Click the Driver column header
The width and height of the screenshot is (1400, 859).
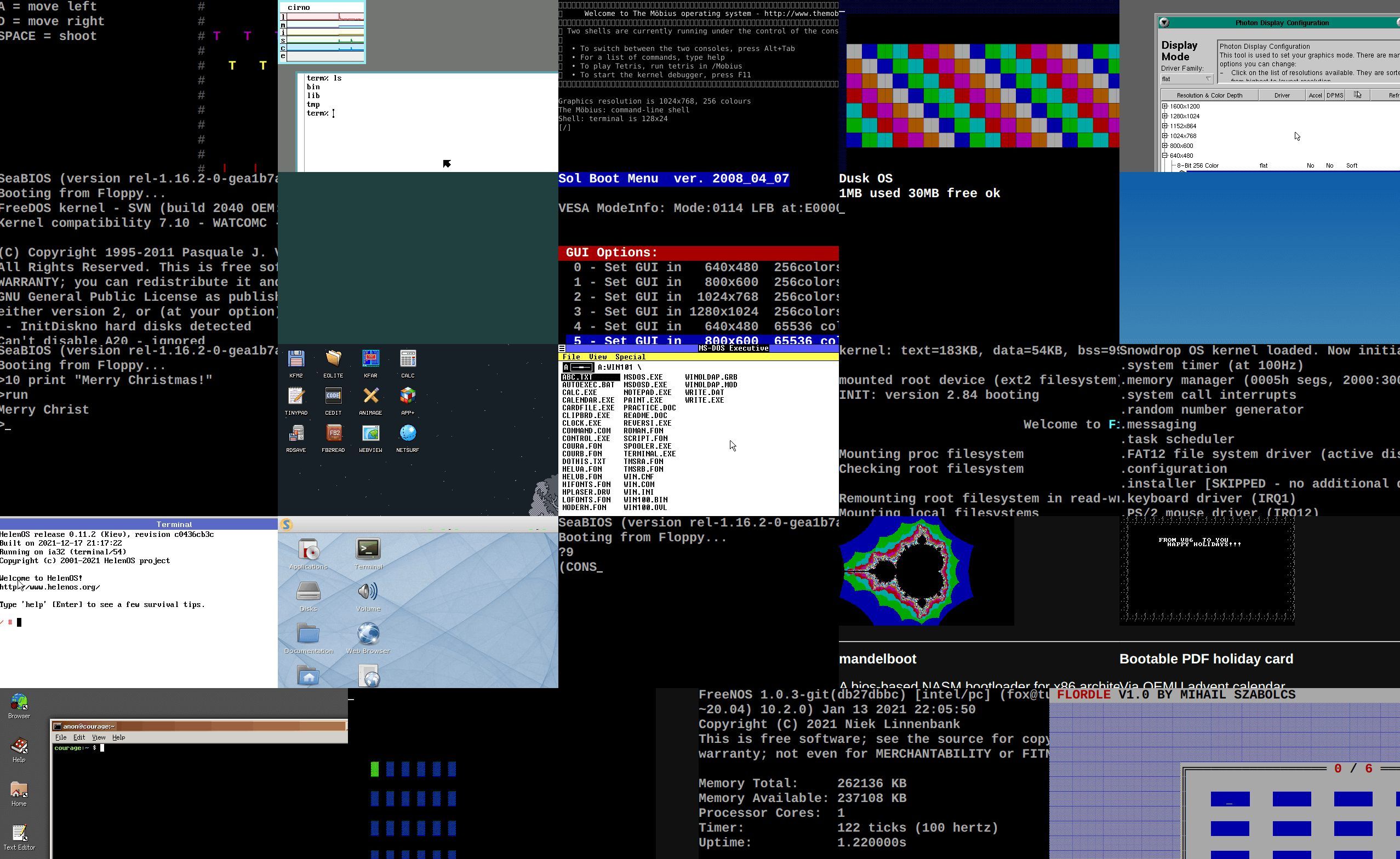click(1282, 95)
